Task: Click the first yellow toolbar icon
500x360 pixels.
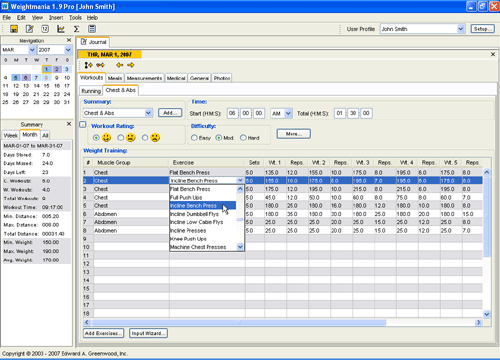Action: click(x=14, y=29)
